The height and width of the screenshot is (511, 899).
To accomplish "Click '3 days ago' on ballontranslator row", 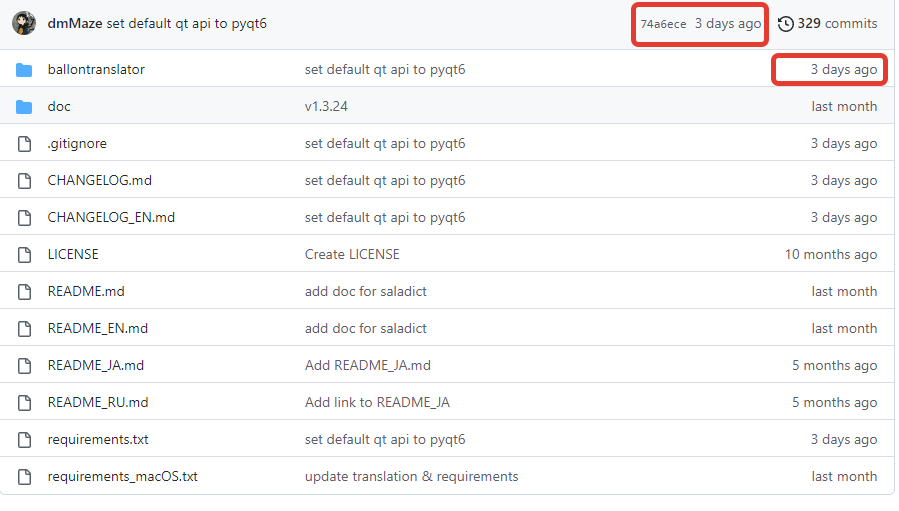I will (x=844, y=70).
